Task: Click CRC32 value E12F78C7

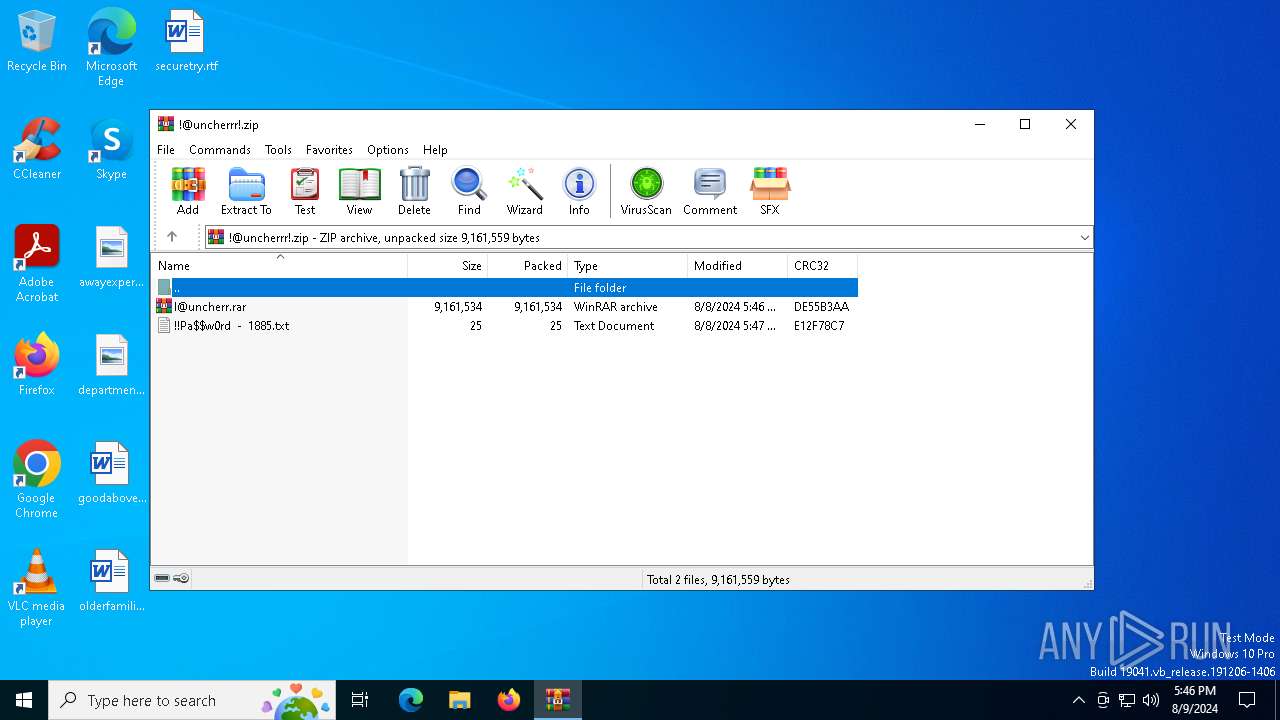Action: pyautogui.click(x=819, y=326)
